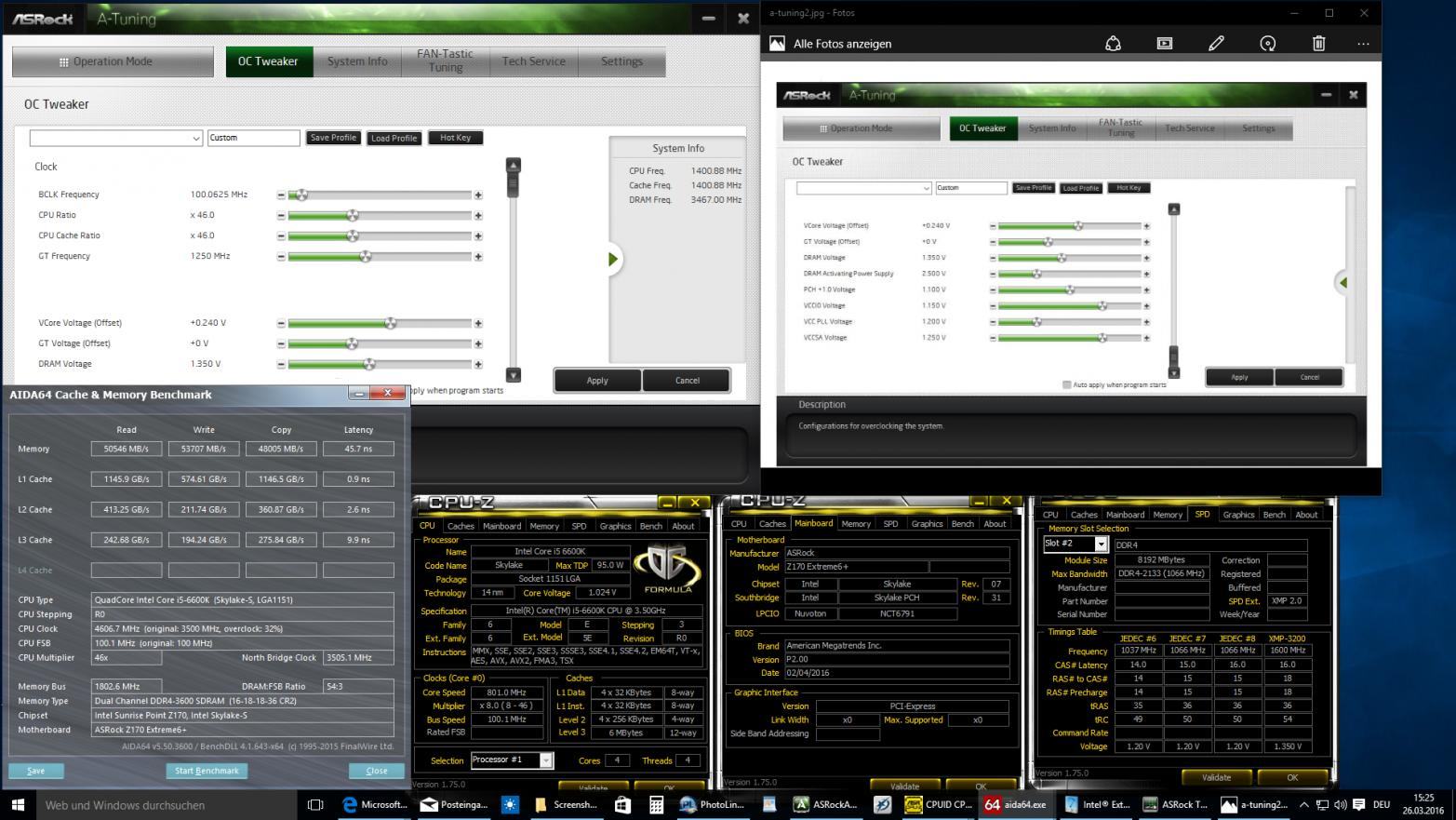Screen dimensions: 1456x820
Task: Click Close button in AIDA64 benchmark window
Action: (x=377, y=771)
